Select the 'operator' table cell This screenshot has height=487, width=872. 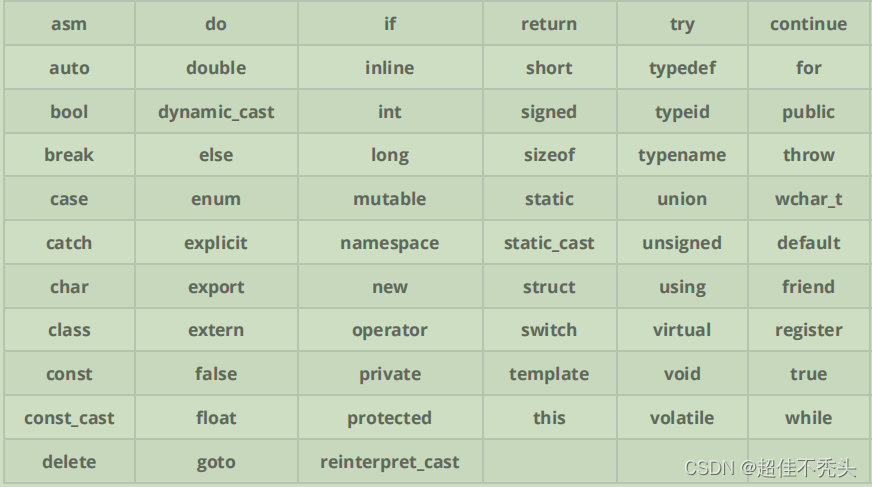[390, 330]
